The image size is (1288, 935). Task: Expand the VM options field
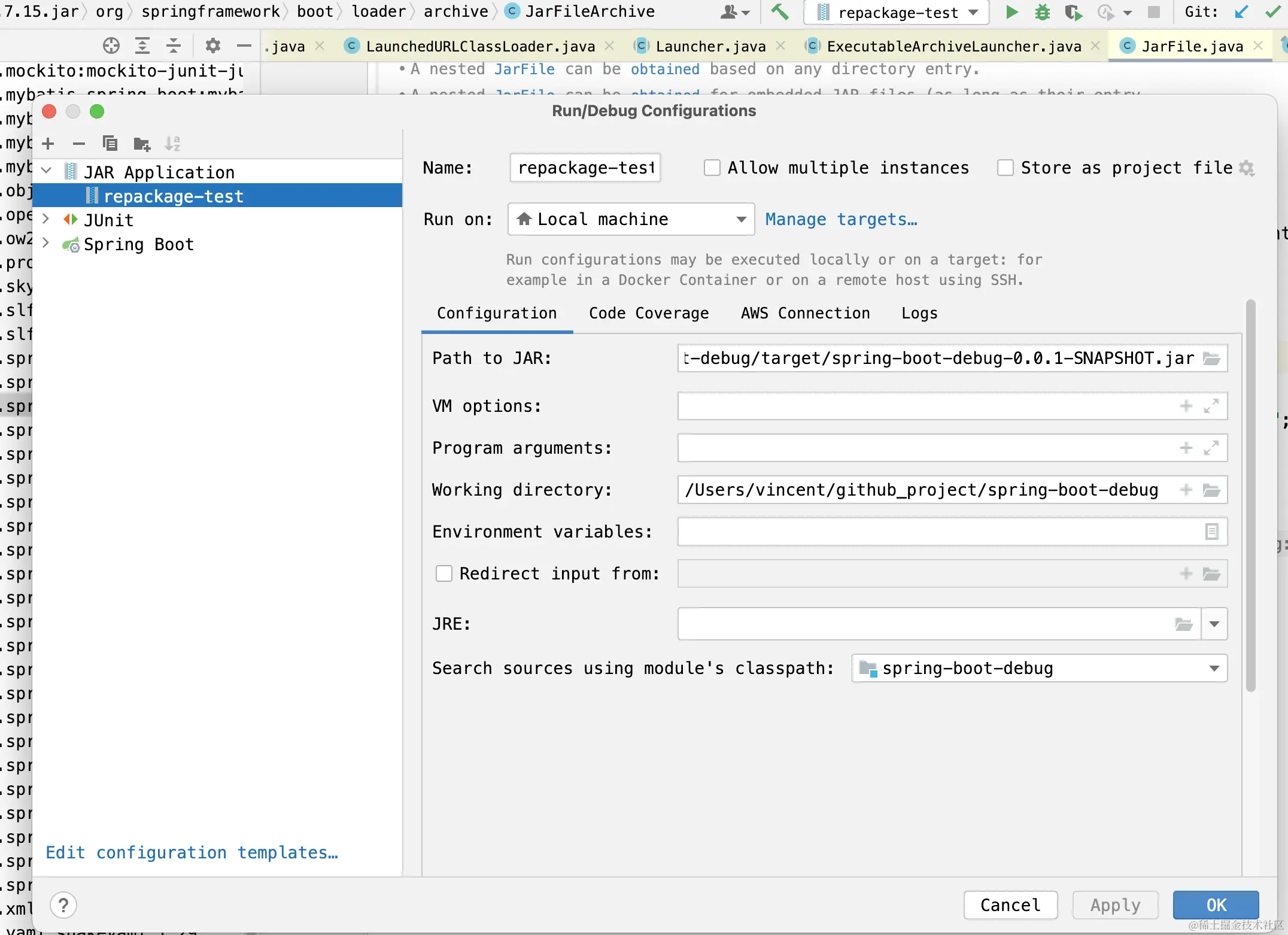tap(1211, 406)
